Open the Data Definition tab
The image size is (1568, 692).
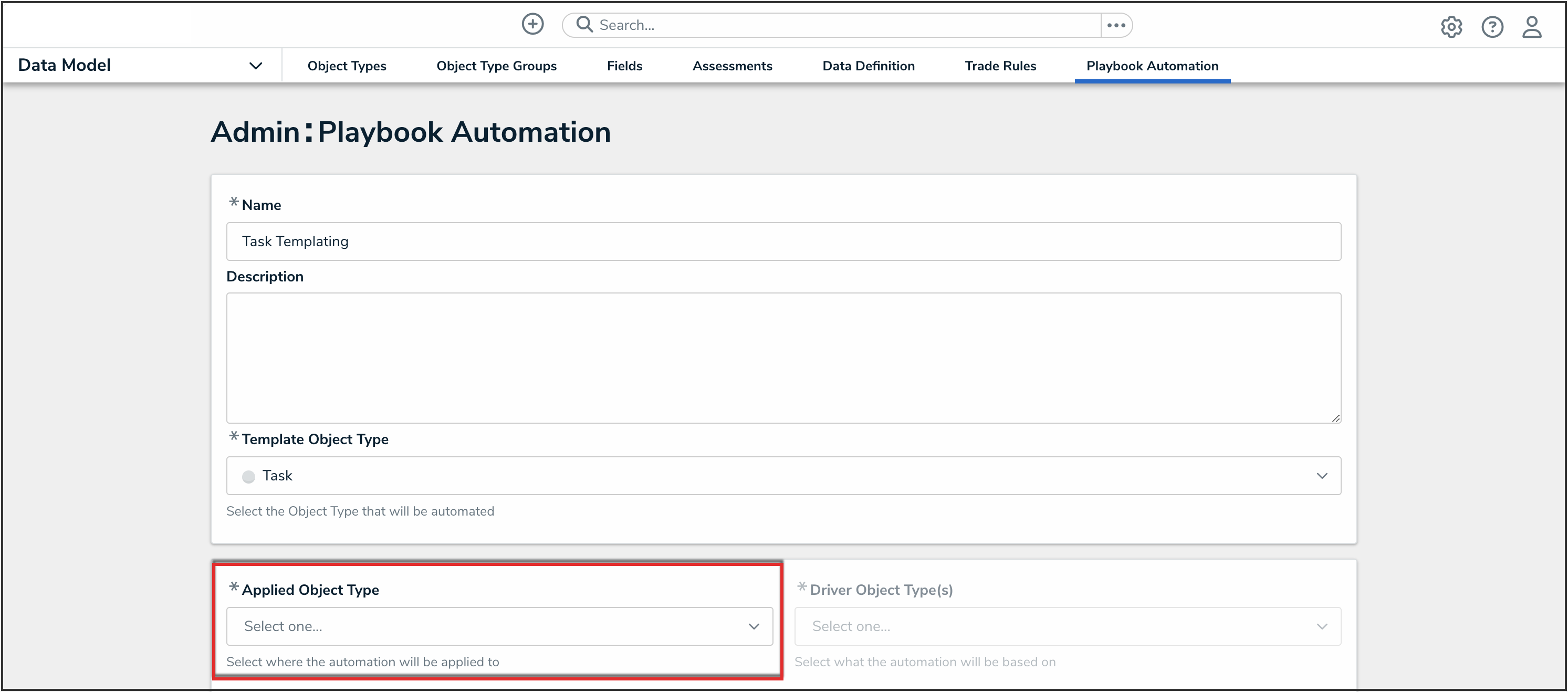868,66
